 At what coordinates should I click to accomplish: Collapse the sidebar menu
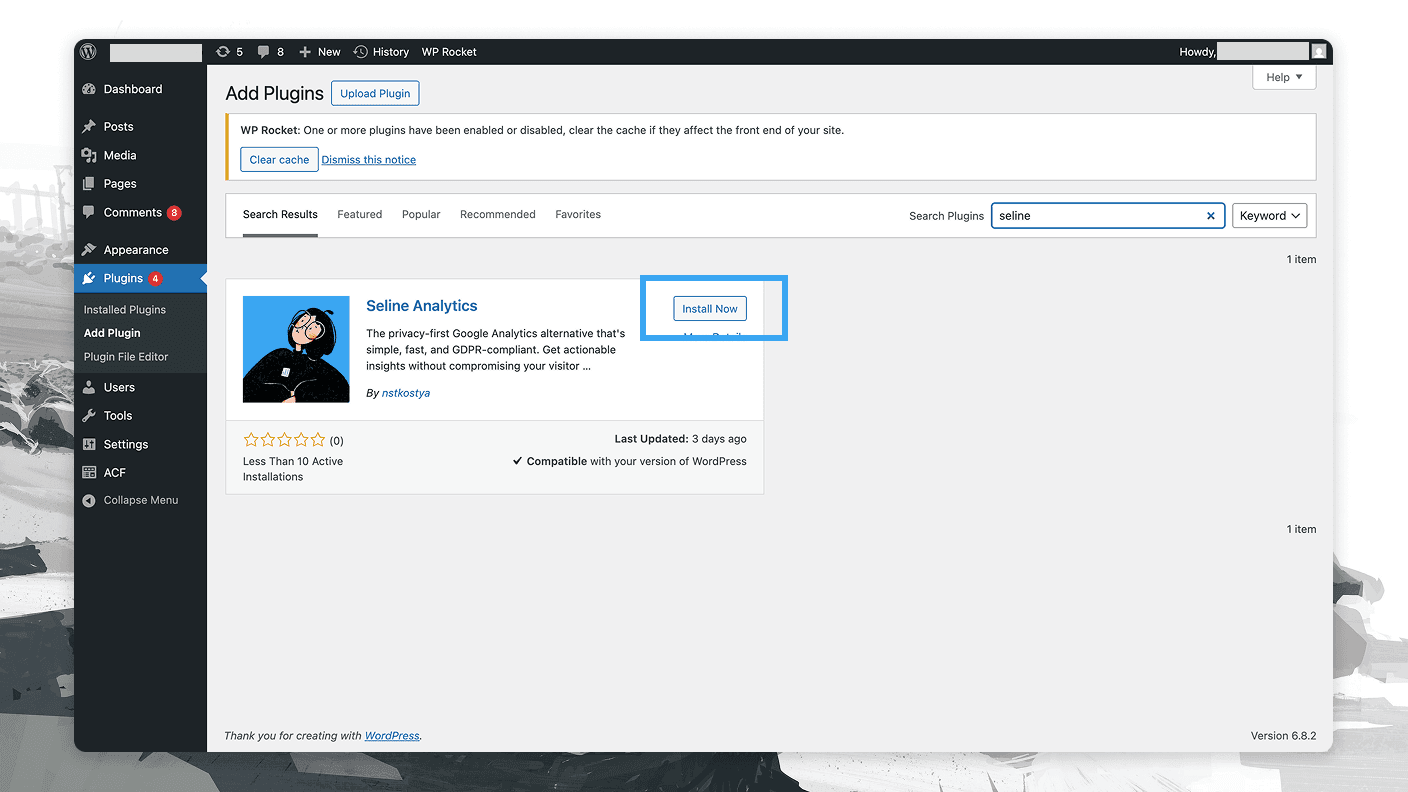click(130, 500)
